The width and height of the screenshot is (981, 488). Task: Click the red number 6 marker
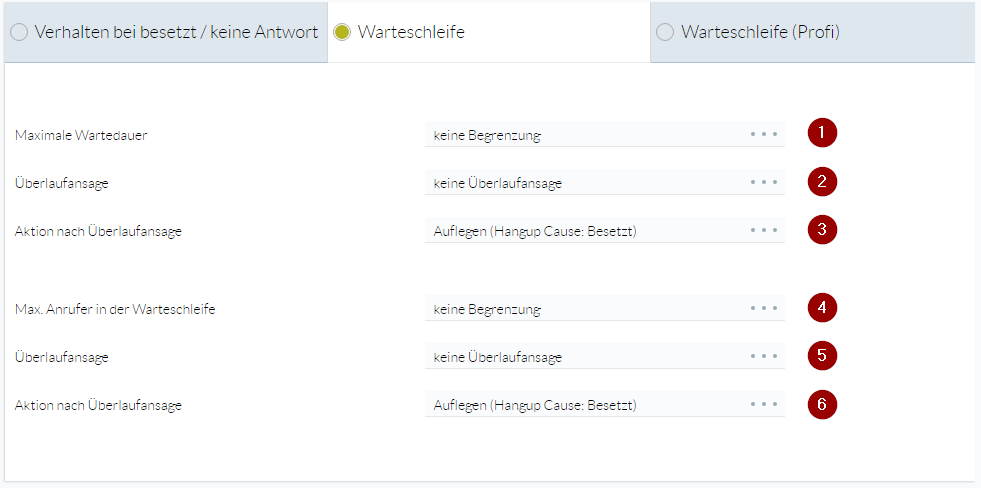pyautogui.click(x=822, y=404)
